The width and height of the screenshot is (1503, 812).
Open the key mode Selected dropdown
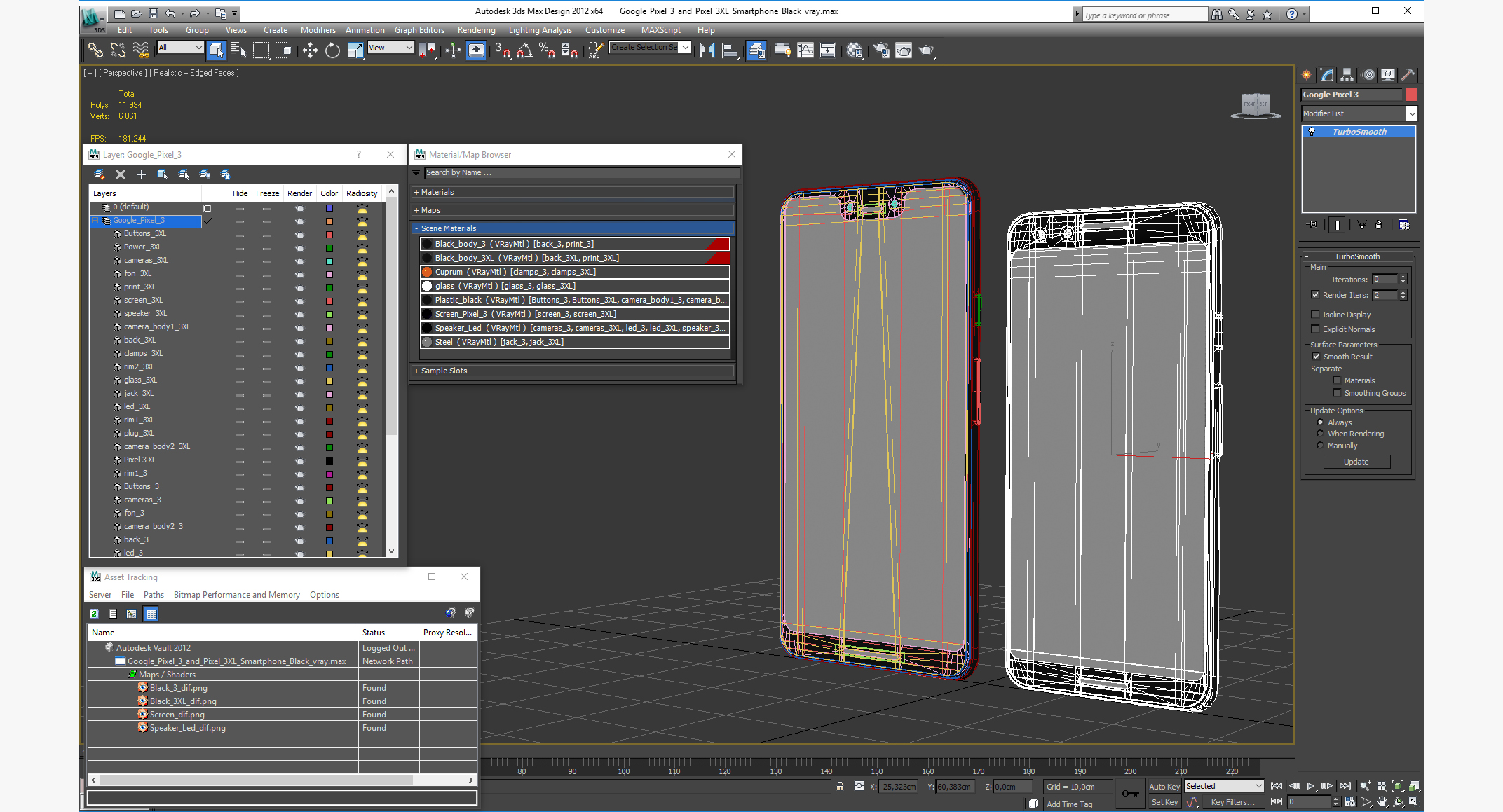pyautogui.click(x=1224, y=786)
